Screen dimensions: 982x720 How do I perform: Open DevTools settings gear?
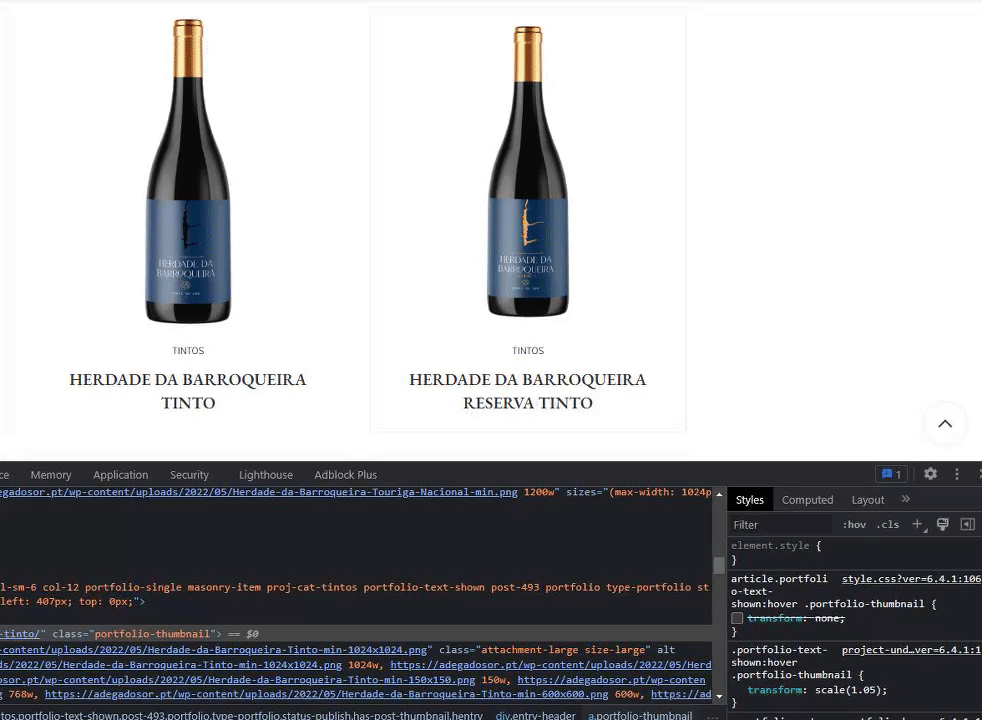pyautogui.click(x=930, y=474)
